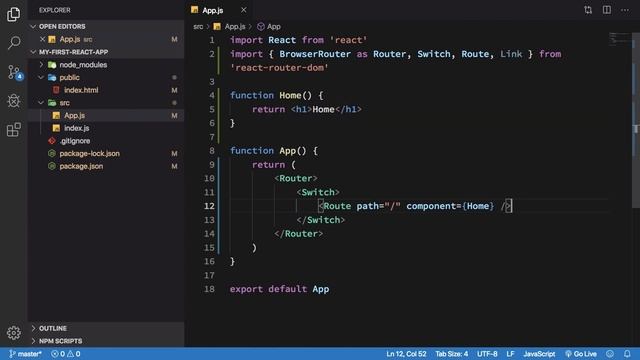Viewport: 640px width, 360px height.
Task: Click the word BrowserRouter in line 2
Action: [x=315, y=54]
